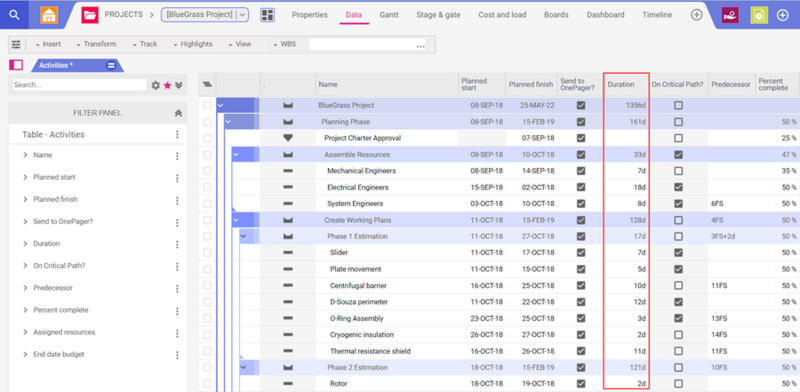Open the Track menu button
Screen dimensions: 800x392
click(144, 44)
